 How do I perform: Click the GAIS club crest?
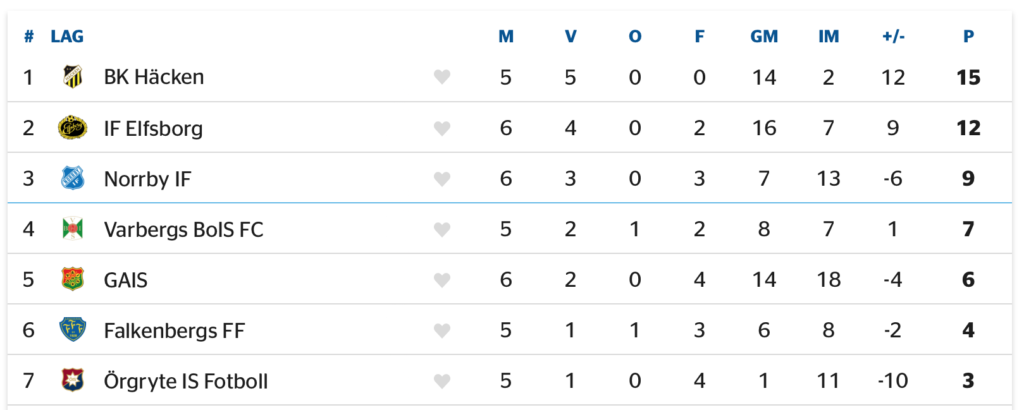(73, 280)
